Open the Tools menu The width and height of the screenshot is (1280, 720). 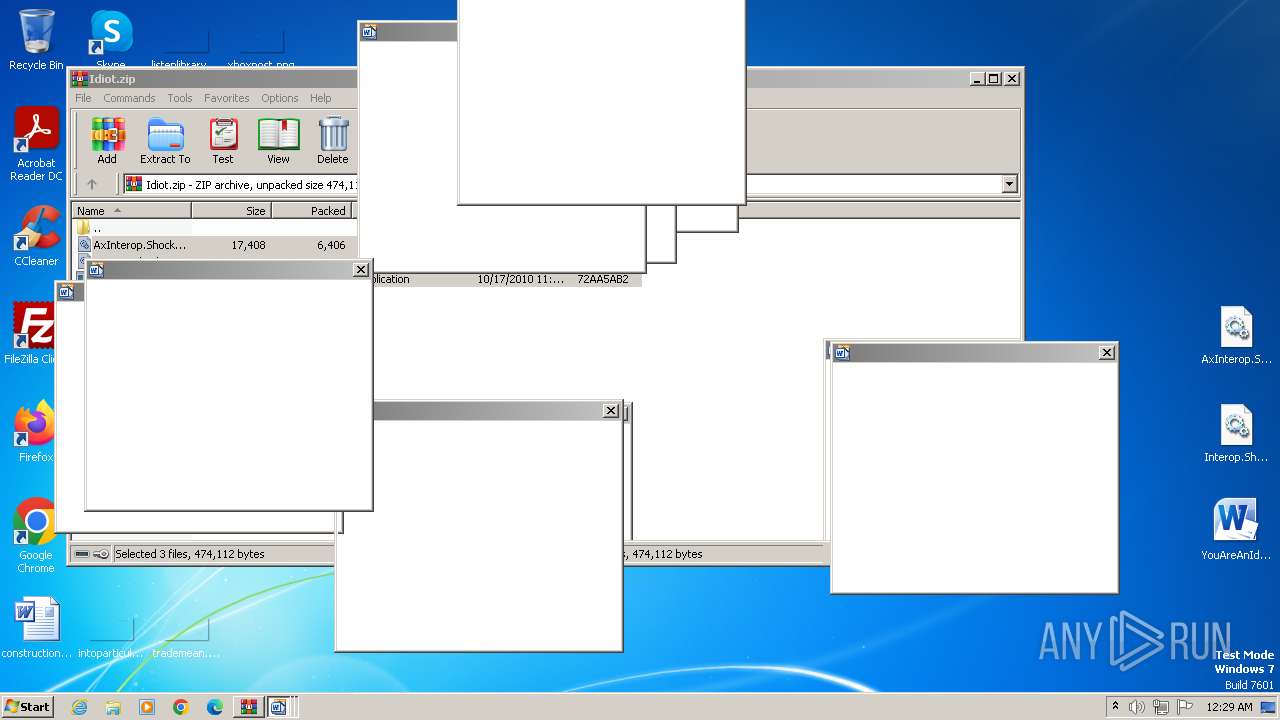click(x=180, y=98)
